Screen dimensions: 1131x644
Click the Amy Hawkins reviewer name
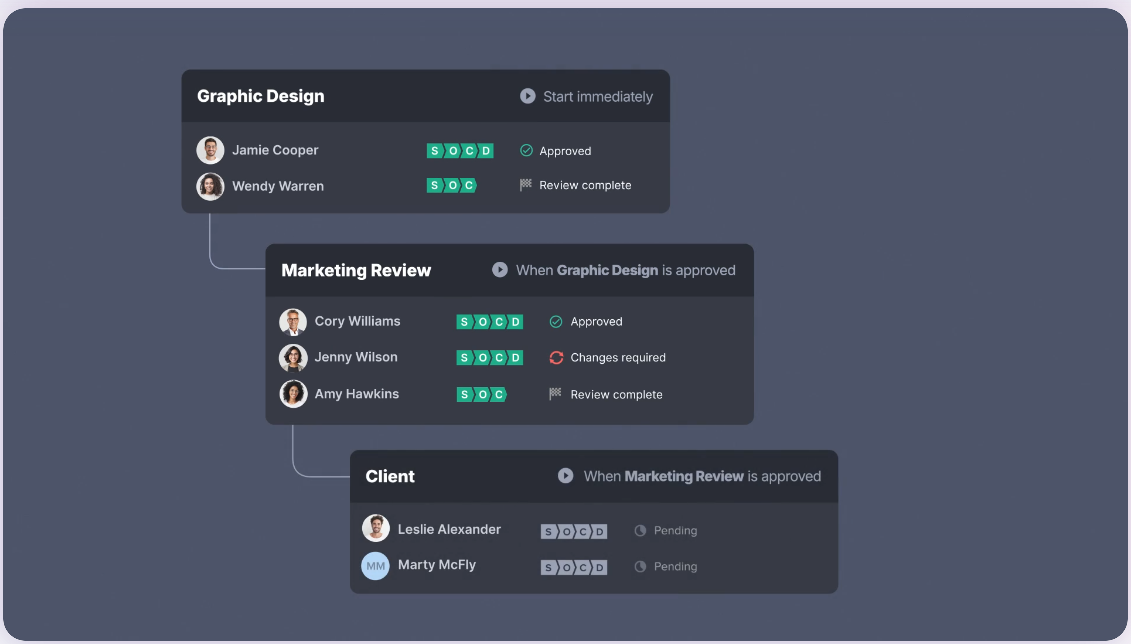(357, 394)
